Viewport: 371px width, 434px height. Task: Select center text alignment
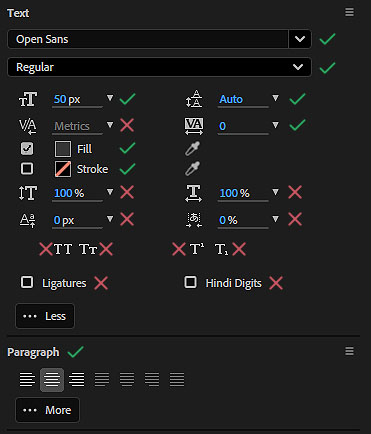[52, 380]
